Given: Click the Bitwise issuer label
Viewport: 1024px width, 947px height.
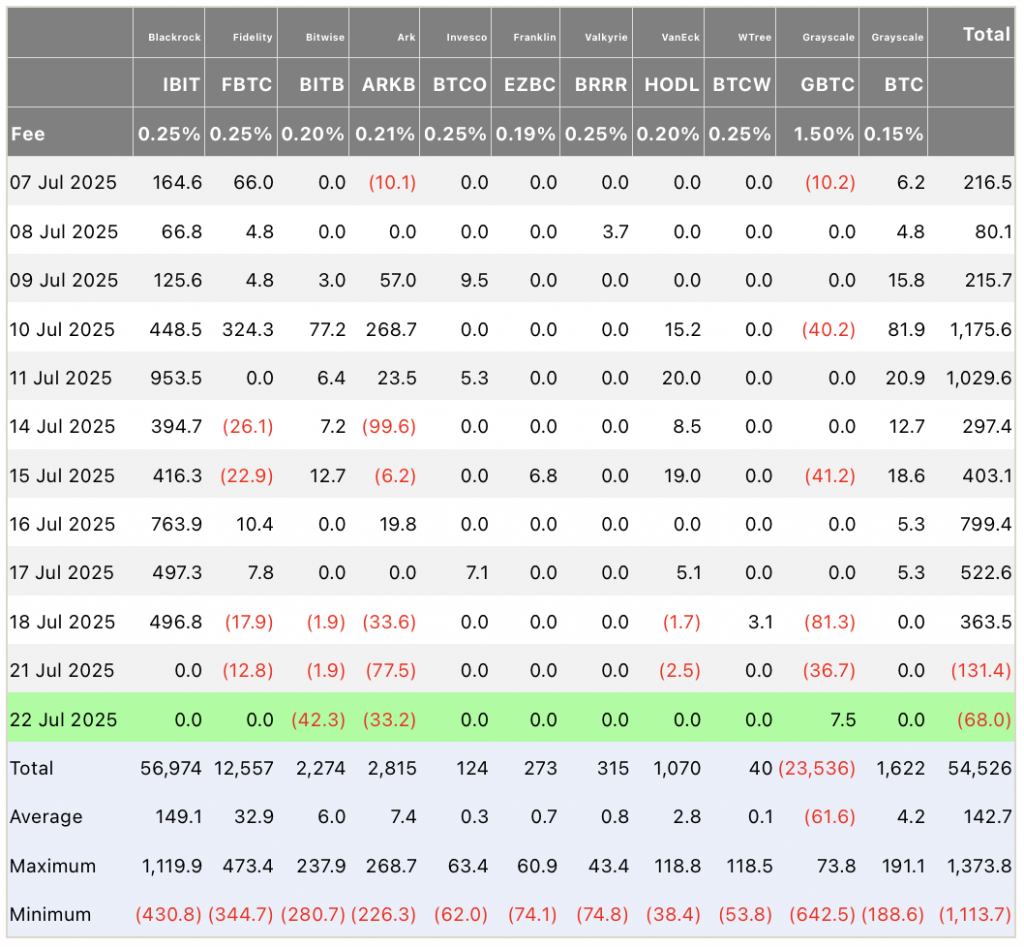Looking at the screenshot, I should click(325, 37).
